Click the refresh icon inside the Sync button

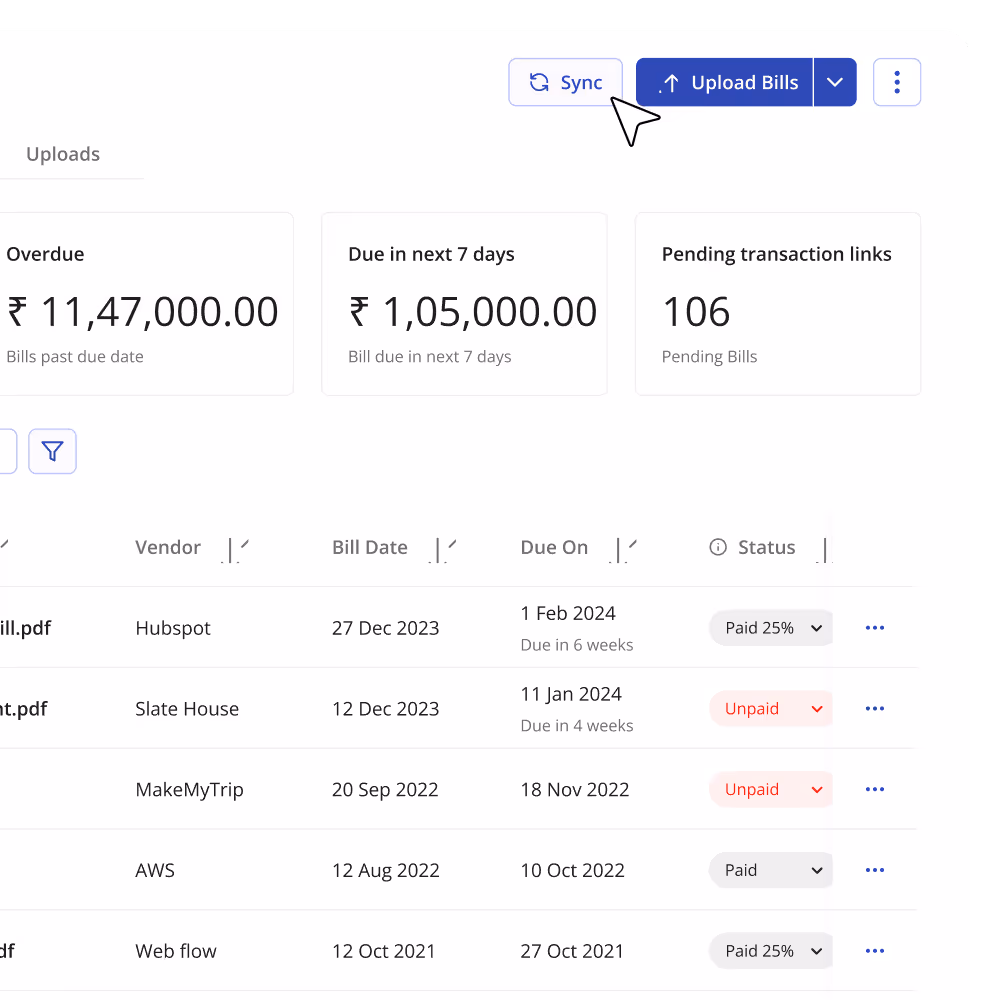[x=540, y=82]
